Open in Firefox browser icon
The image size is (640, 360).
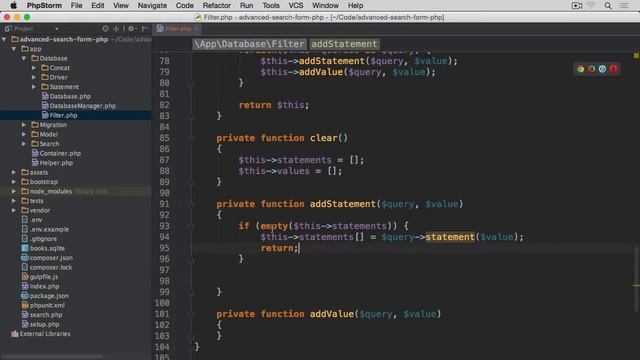[591, 69]
